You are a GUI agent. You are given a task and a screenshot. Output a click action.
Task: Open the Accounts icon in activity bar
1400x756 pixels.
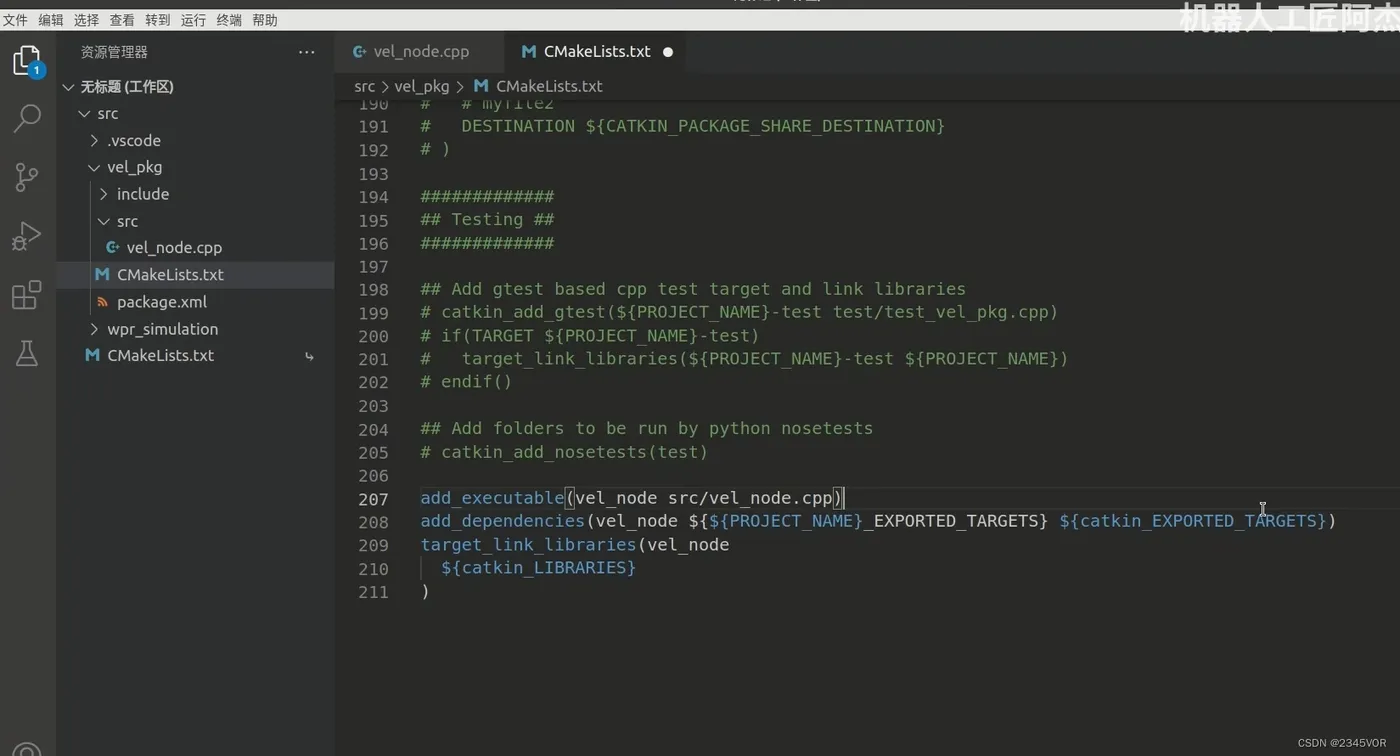[27, 748]
